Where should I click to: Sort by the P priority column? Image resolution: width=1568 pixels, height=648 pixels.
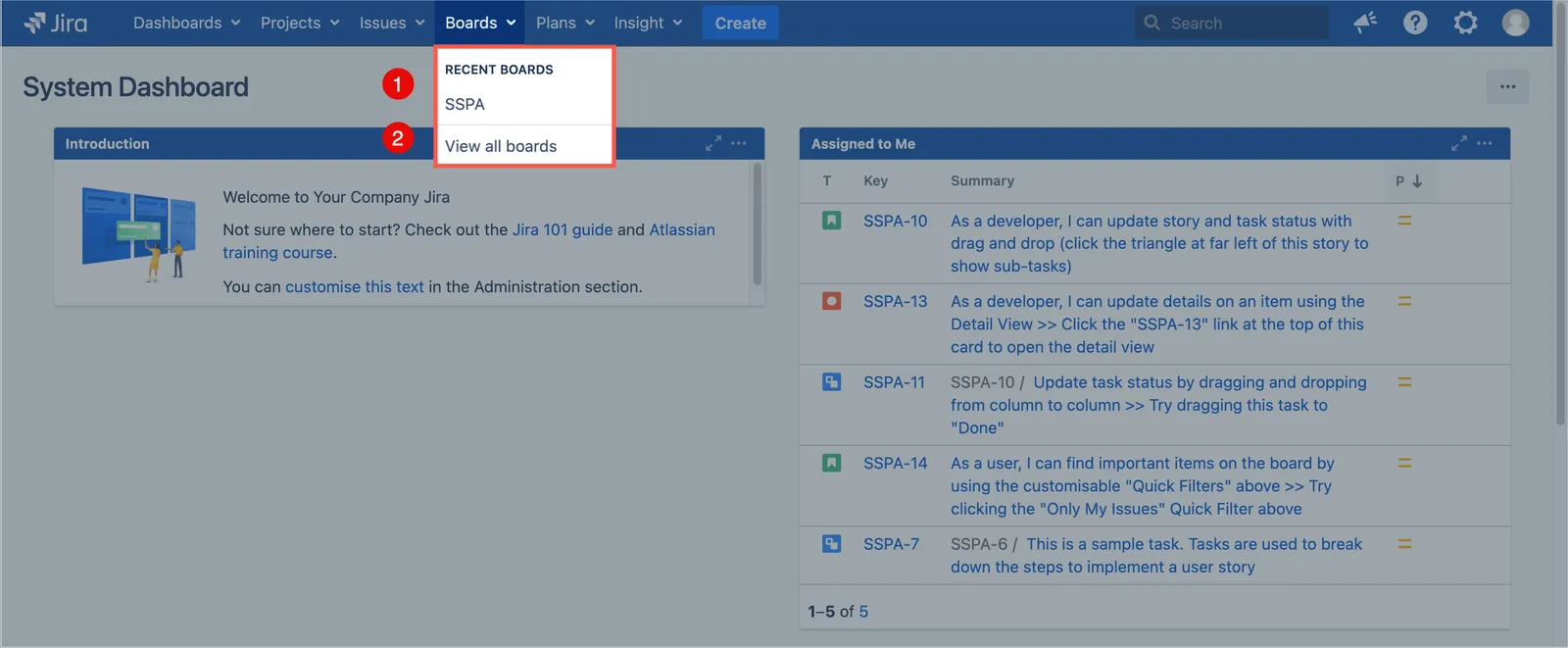click(x=1408, y=181)
